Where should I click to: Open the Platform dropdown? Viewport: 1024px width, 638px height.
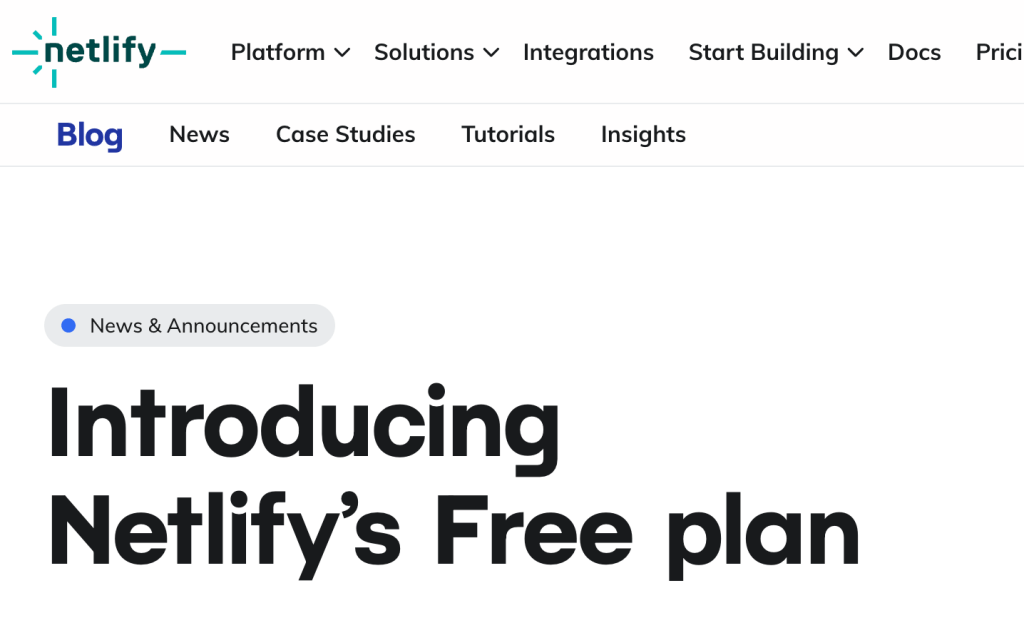277,52
